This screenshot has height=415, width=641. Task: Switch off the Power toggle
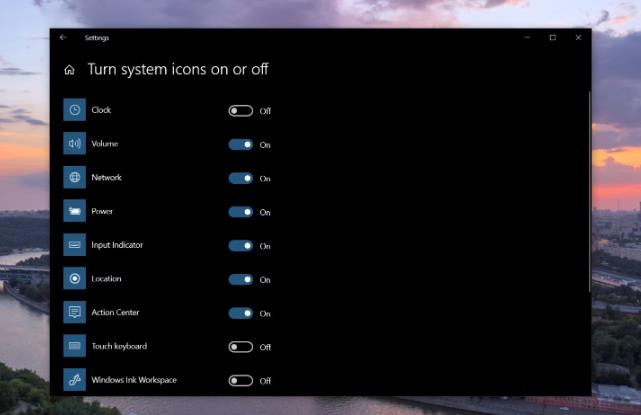click(x=241, y=212)
